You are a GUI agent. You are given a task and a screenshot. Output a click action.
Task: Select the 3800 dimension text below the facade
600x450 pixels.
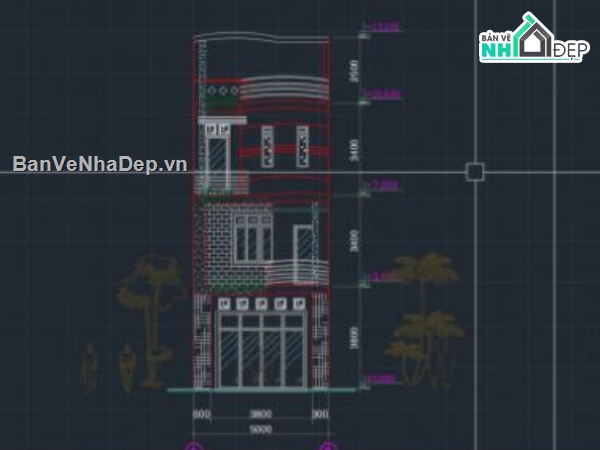coord(261,414)
